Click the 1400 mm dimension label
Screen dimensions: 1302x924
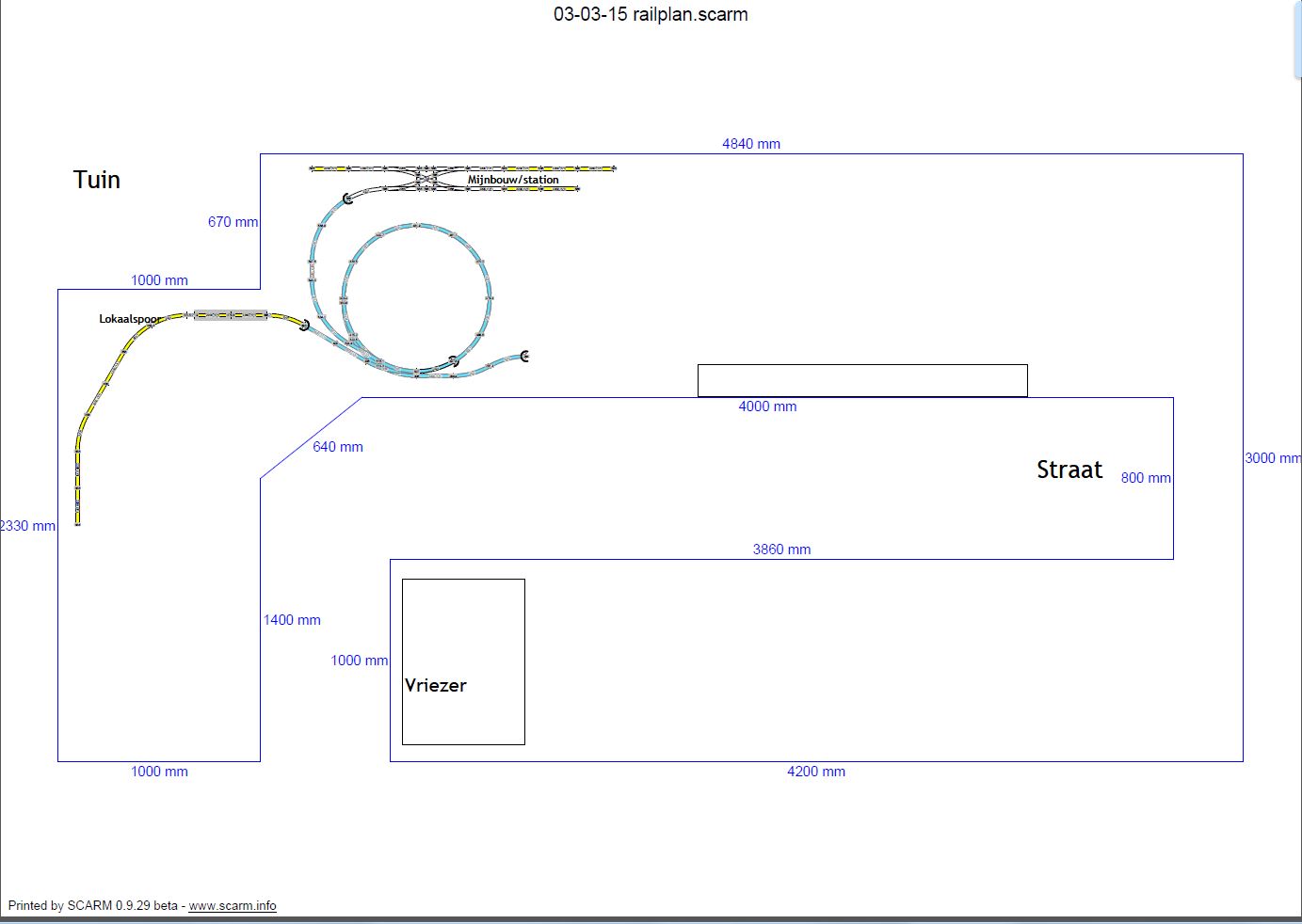point(292,620)
